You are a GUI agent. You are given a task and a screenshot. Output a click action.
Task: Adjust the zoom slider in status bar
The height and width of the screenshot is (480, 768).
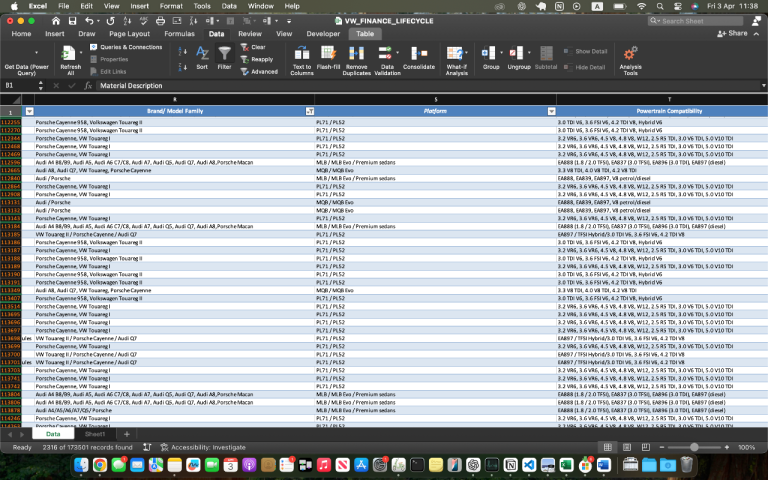pos(695,447)
